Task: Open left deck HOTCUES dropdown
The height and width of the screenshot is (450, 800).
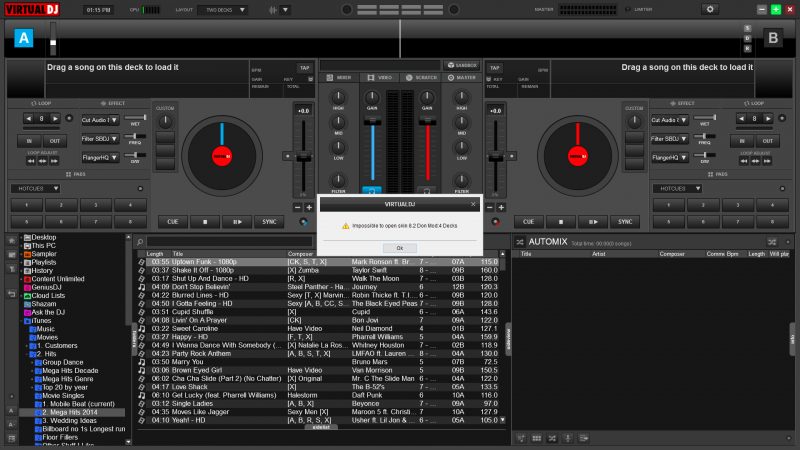Action: click(35, 189)
